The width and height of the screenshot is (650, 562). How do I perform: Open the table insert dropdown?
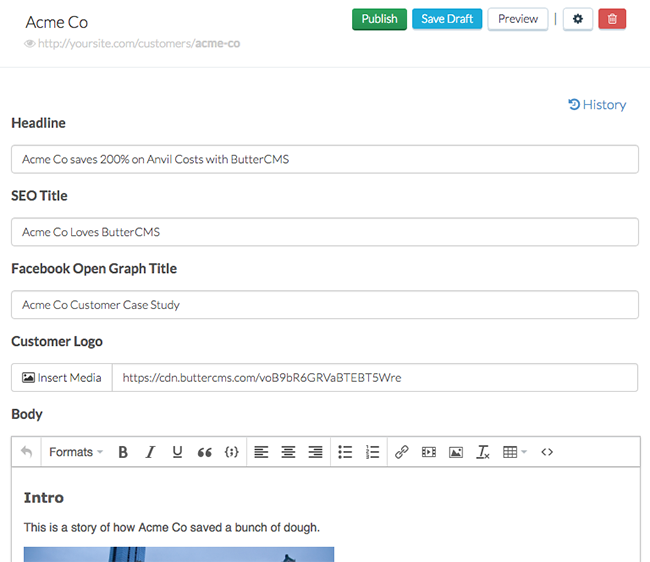click(514, 452)
